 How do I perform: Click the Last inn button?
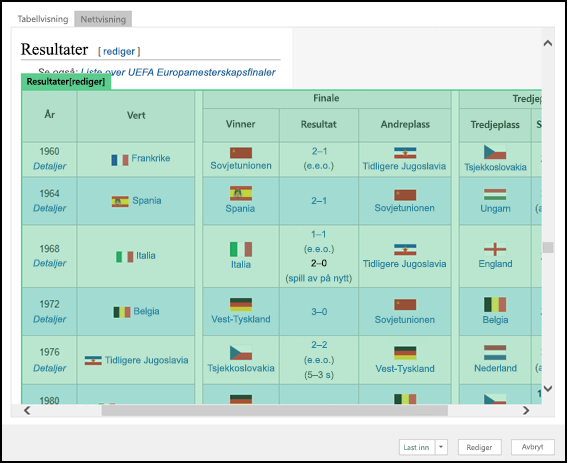point(417,447)
